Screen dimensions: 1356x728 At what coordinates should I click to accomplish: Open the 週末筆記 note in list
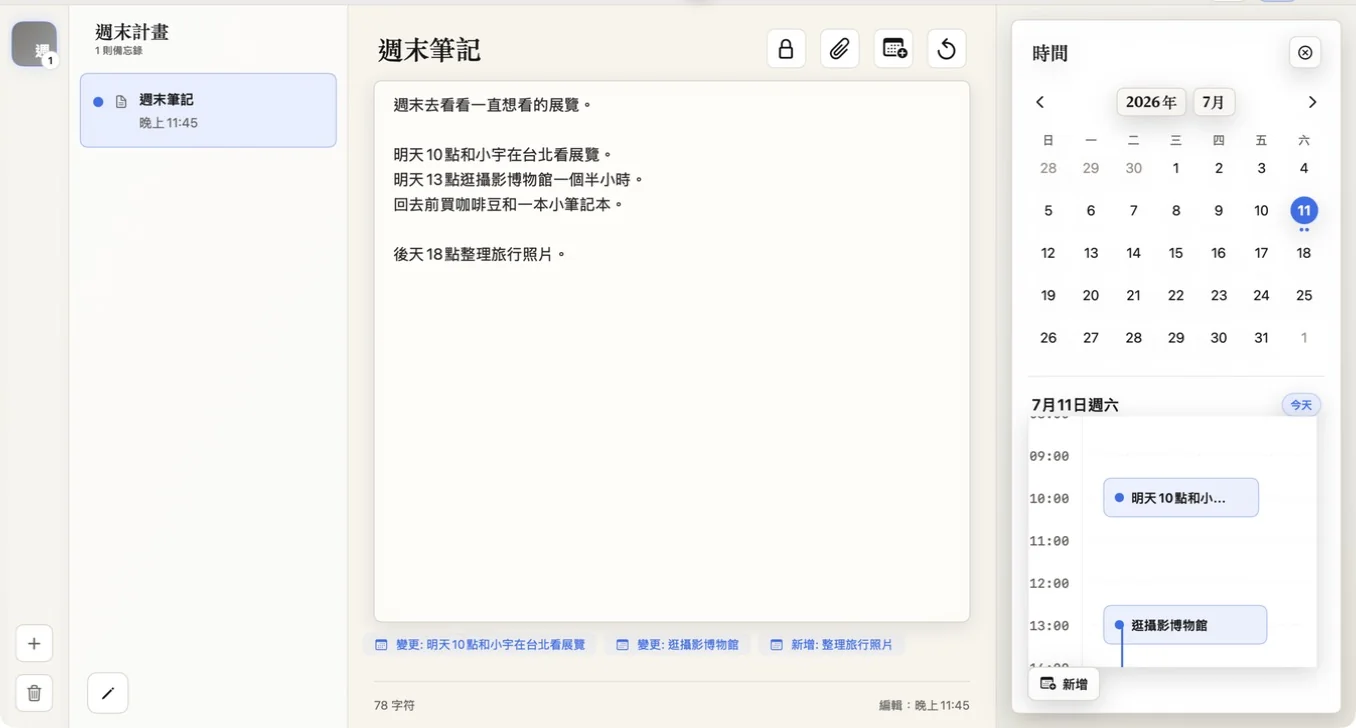[208, 110]
